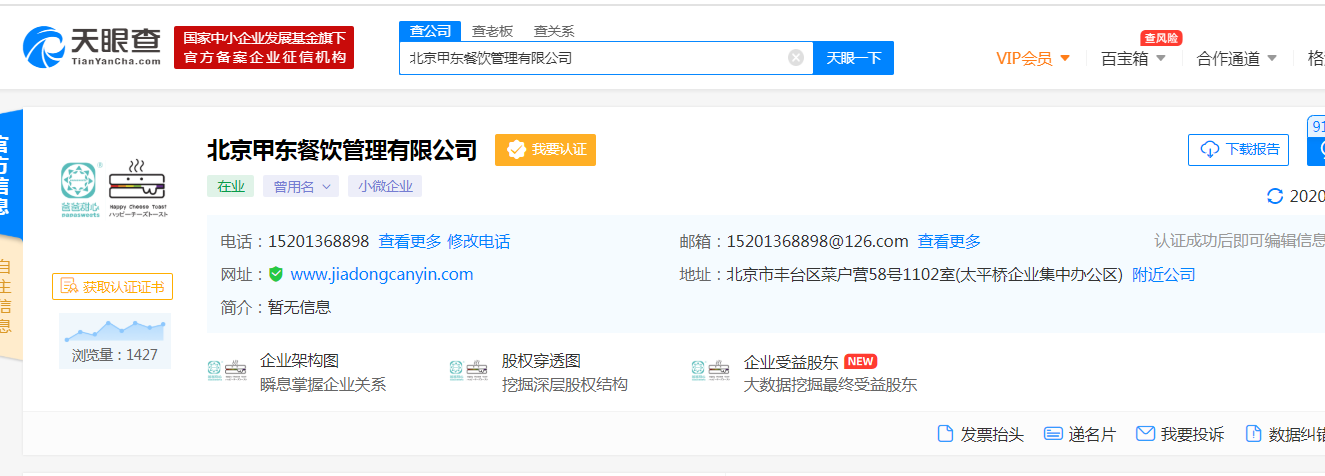Open the TianYanCha logo homepage
This screenshot has height=476, width=1325.
point(92,47)
